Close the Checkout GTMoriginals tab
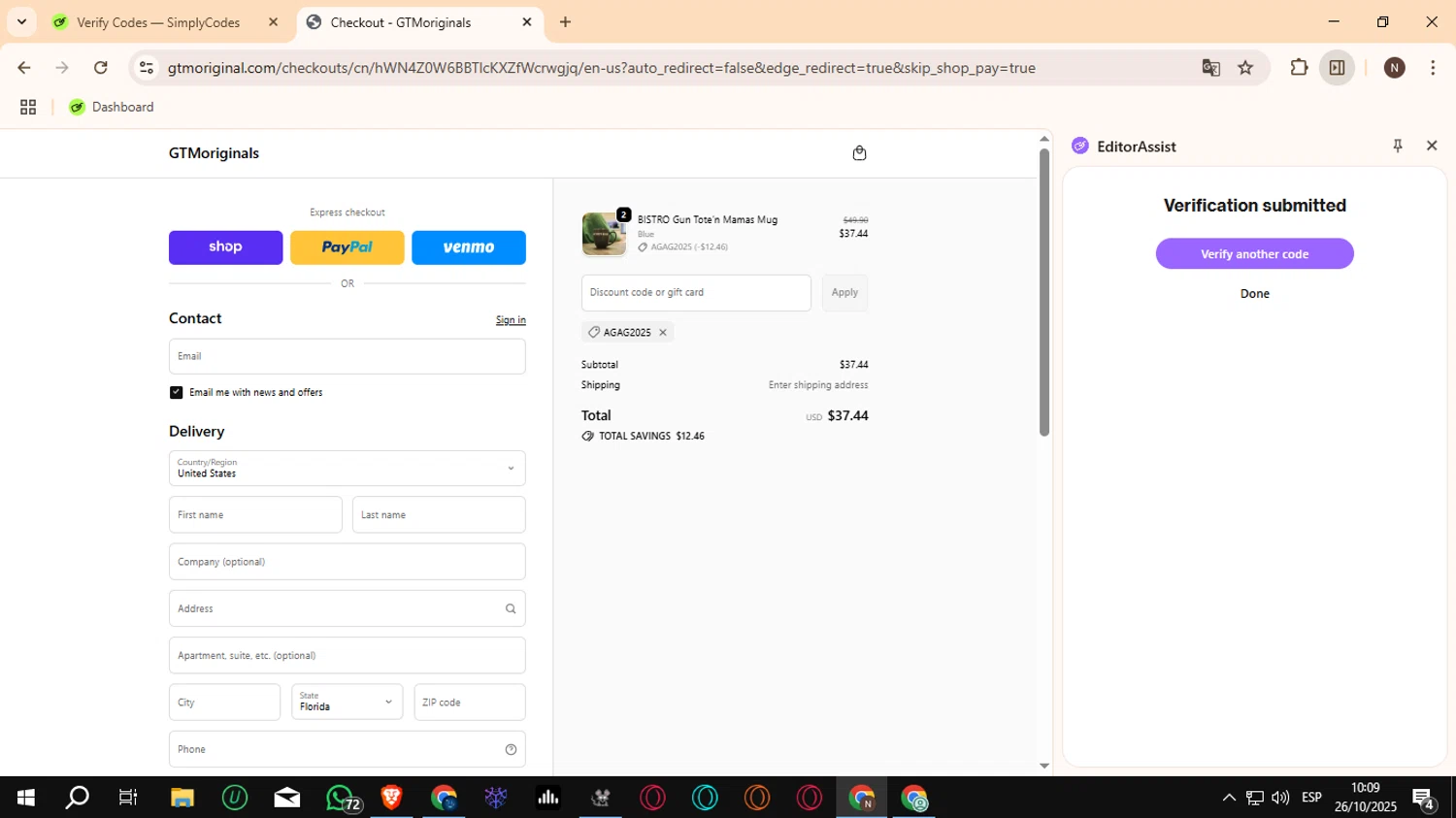The height and width of the screenshot is (818, 1456). click(x=527, y=22)
